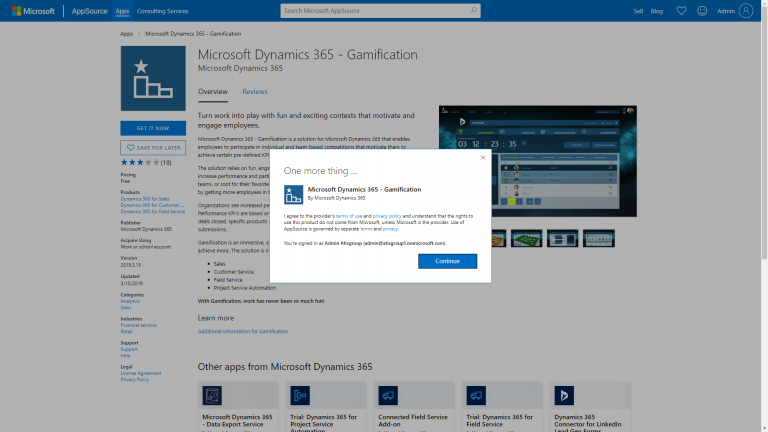Switch to the Reviews tab
Screen dimensions: 768x432
pos(254,91)
